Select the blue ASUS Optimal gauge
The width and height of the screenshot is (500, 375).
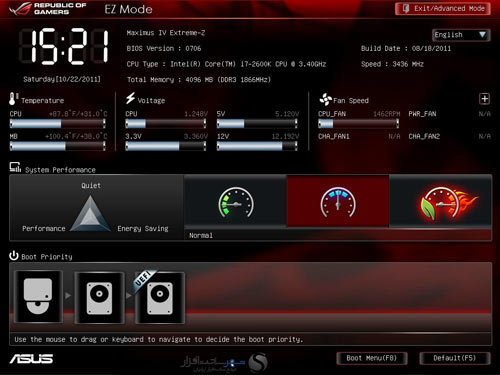338,202
